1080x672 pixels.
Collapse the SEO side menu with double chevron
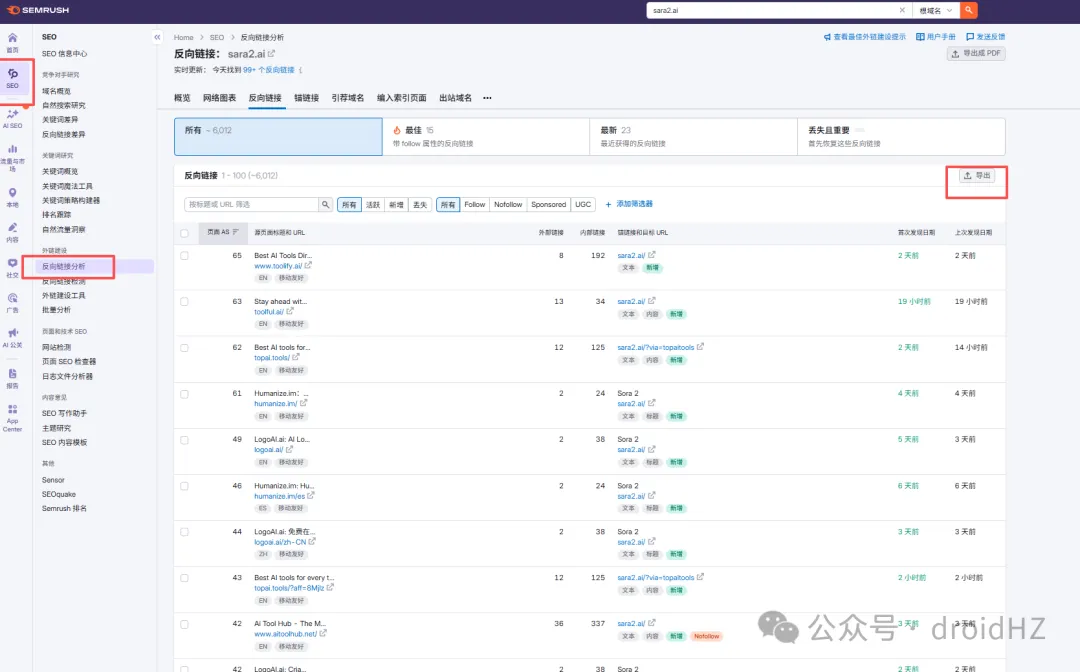[x=157, y=37]
